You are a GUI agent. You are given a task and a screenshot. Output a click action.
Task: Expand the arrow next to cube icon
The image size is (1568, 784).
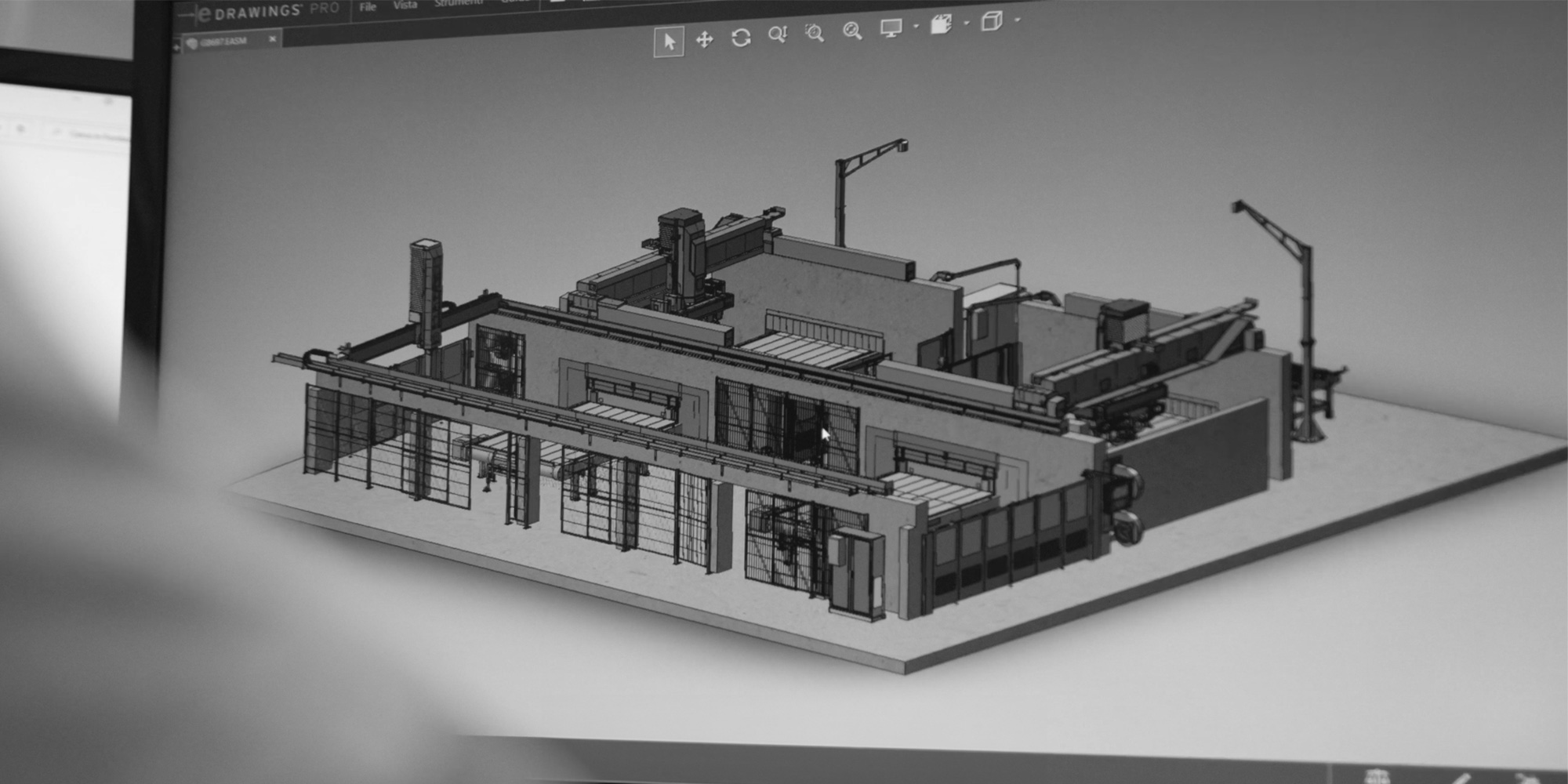(x=1018, y=20)
